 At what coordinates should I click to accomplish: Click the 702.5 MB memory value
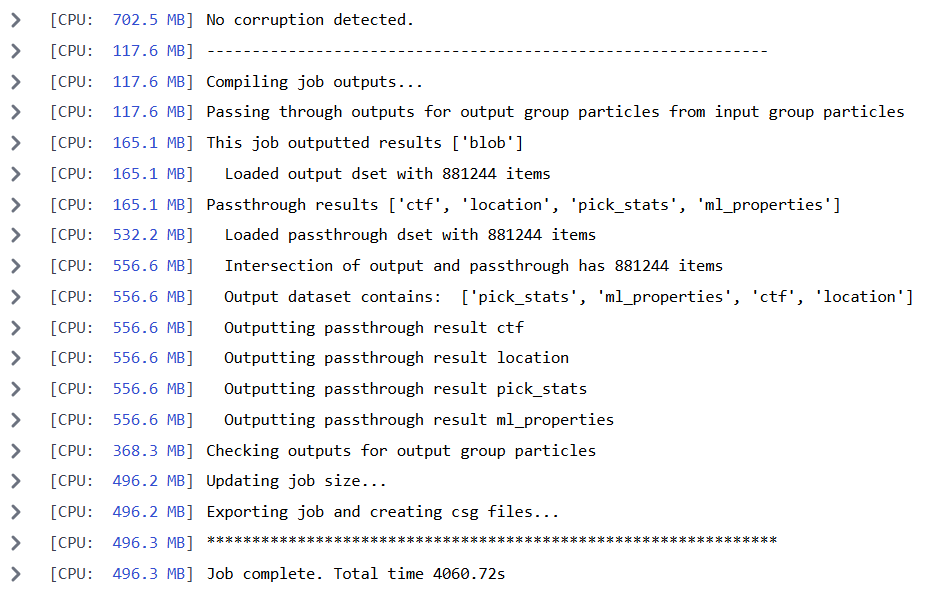(x=149, y=20)
